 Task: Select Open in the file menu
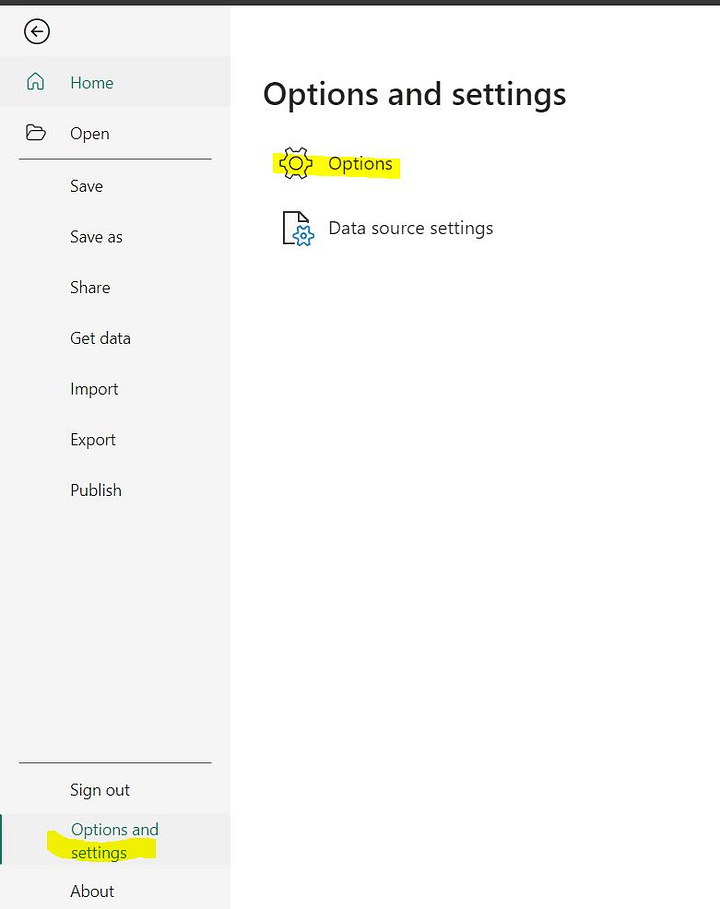(115, 133)
